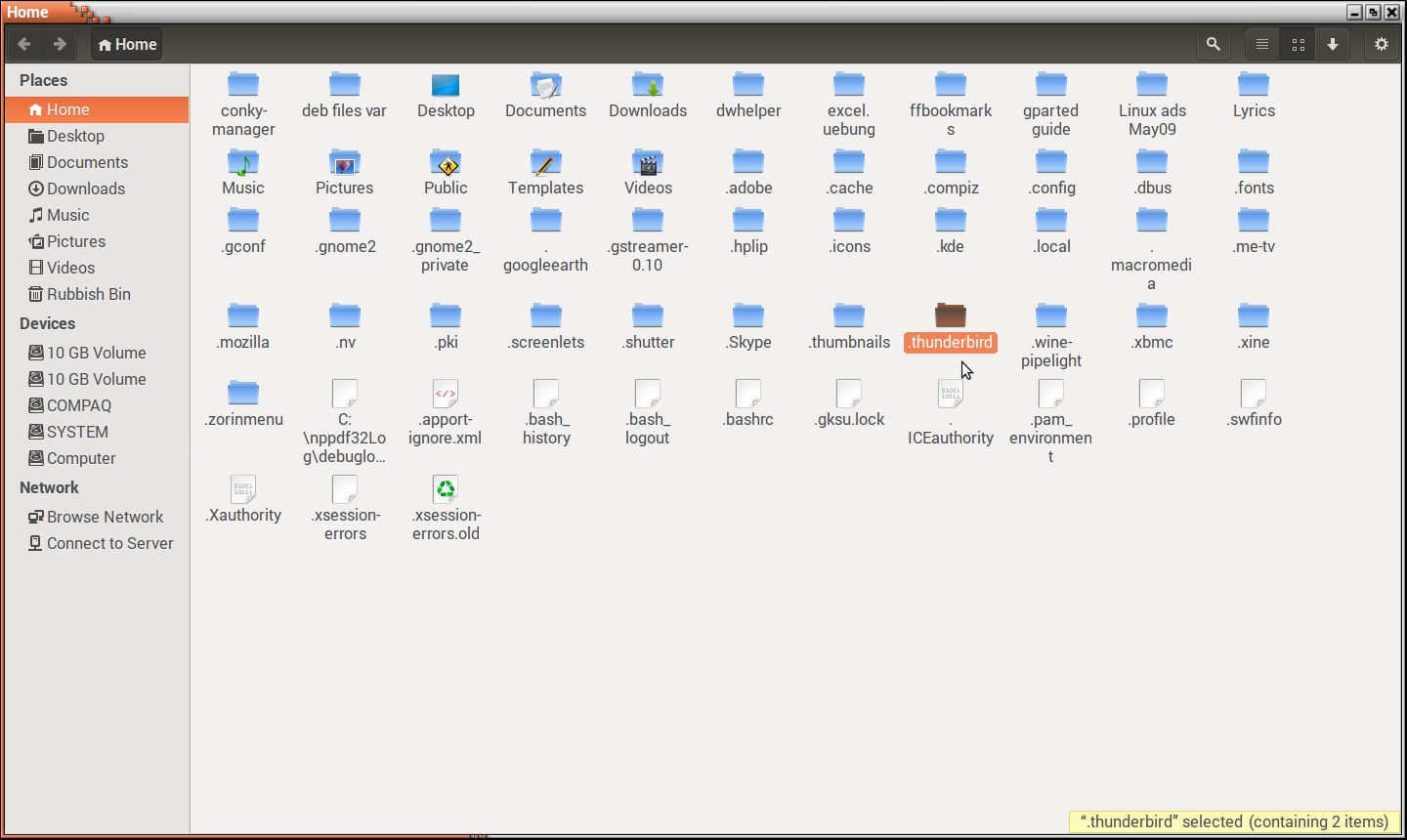
Task: Open the search tool in toolbar
Action: tap(1214, 44)
